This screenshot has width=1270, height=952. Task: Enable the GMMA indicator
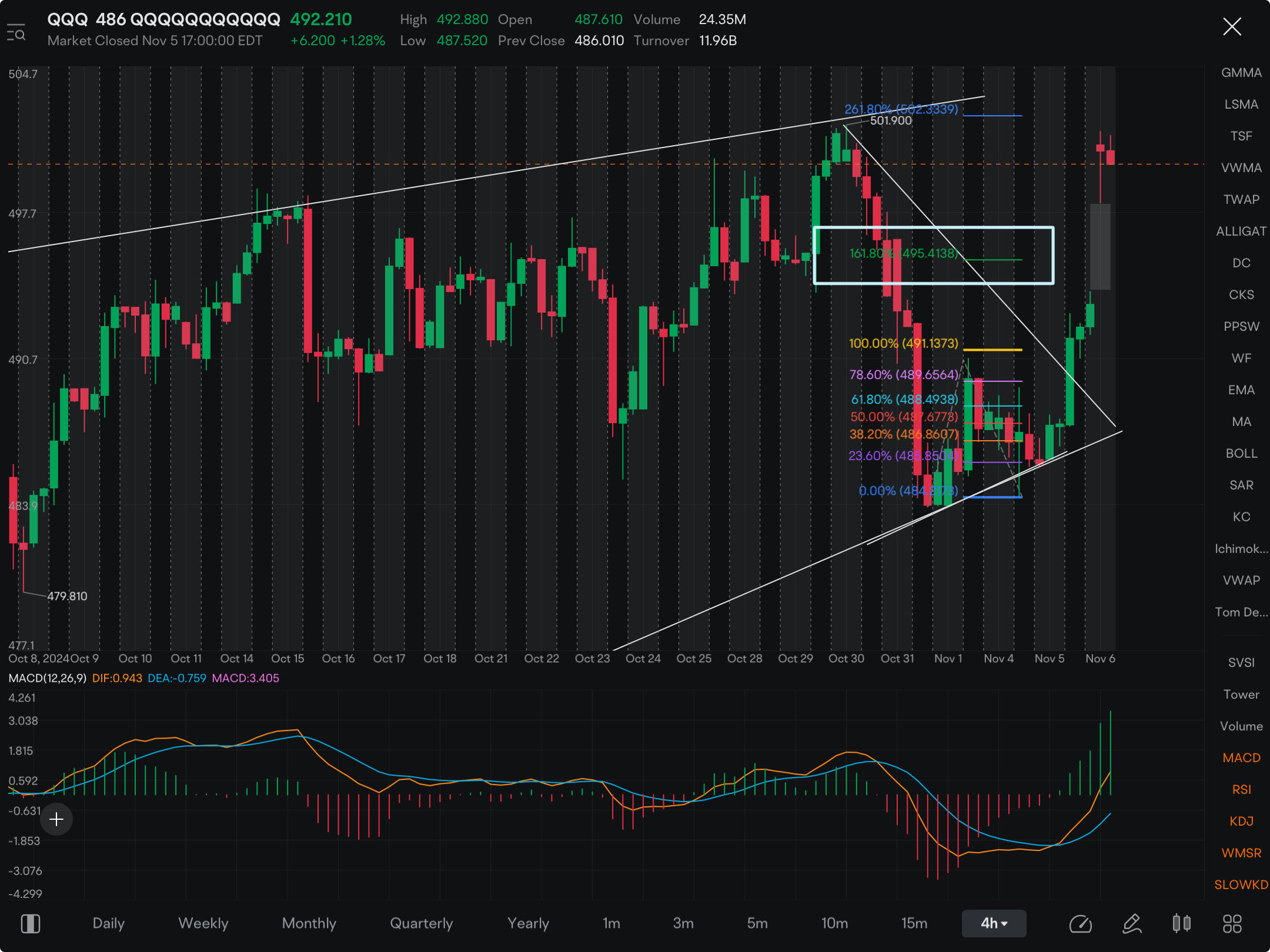[x=1241, y=73]
